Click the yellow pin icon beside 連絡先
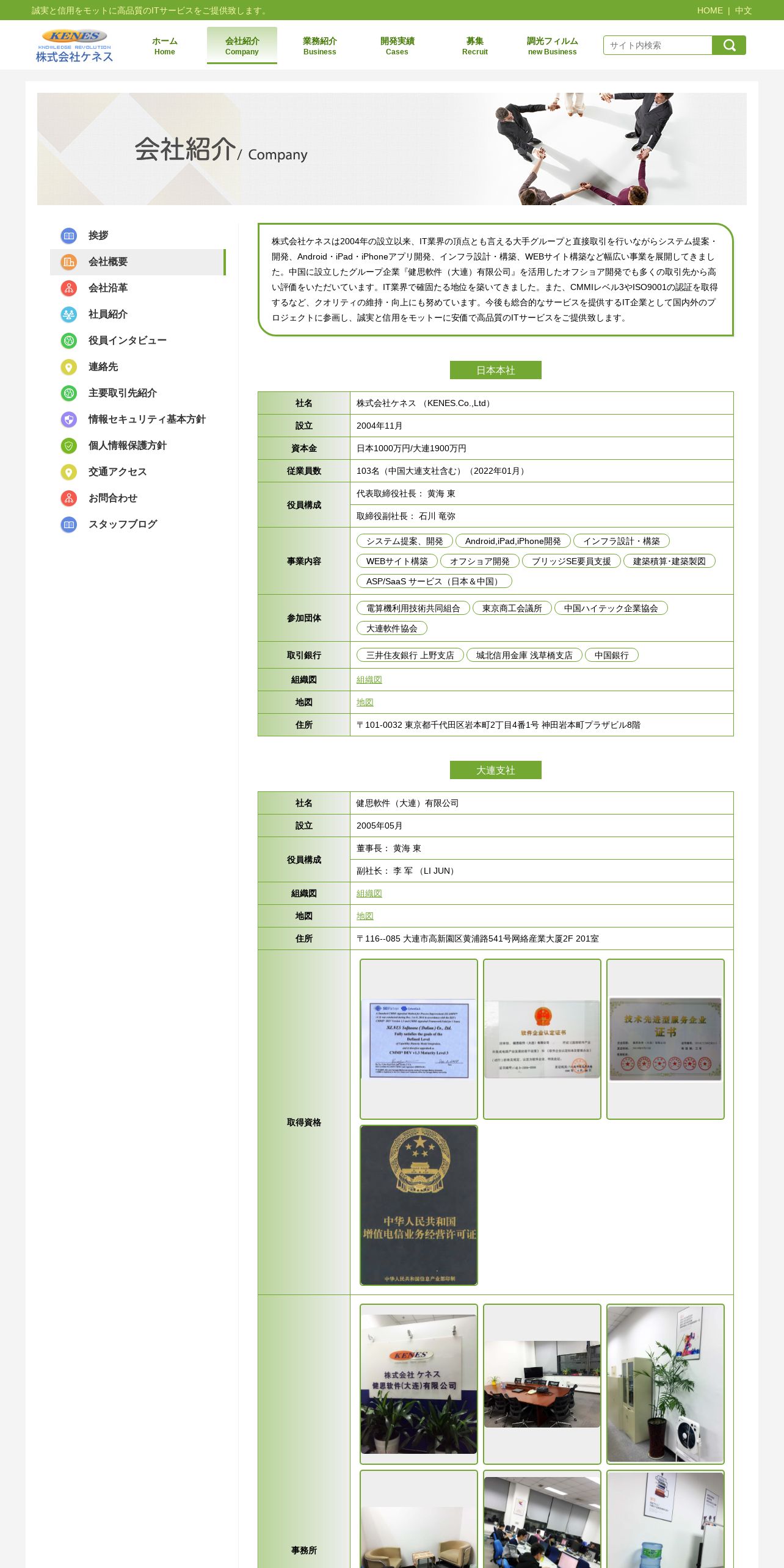The height and width of the screenshot is (1568, 784). click(x=69, y=367)
